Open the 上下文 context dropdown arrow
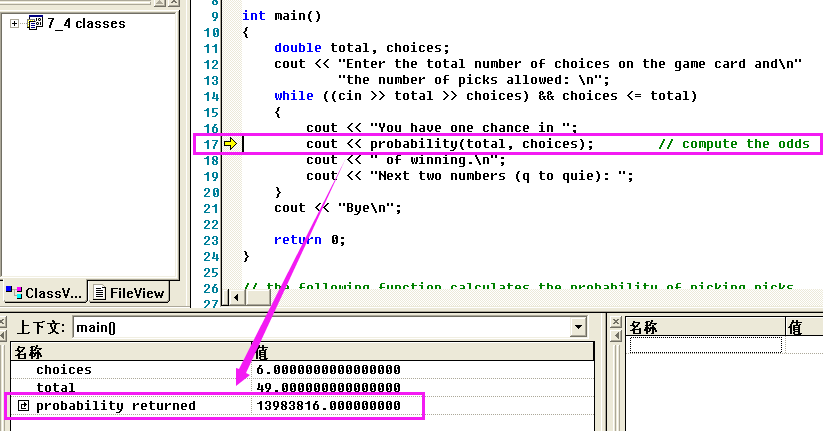The height and width of the screenshot is (431, 823). point(578,327)
